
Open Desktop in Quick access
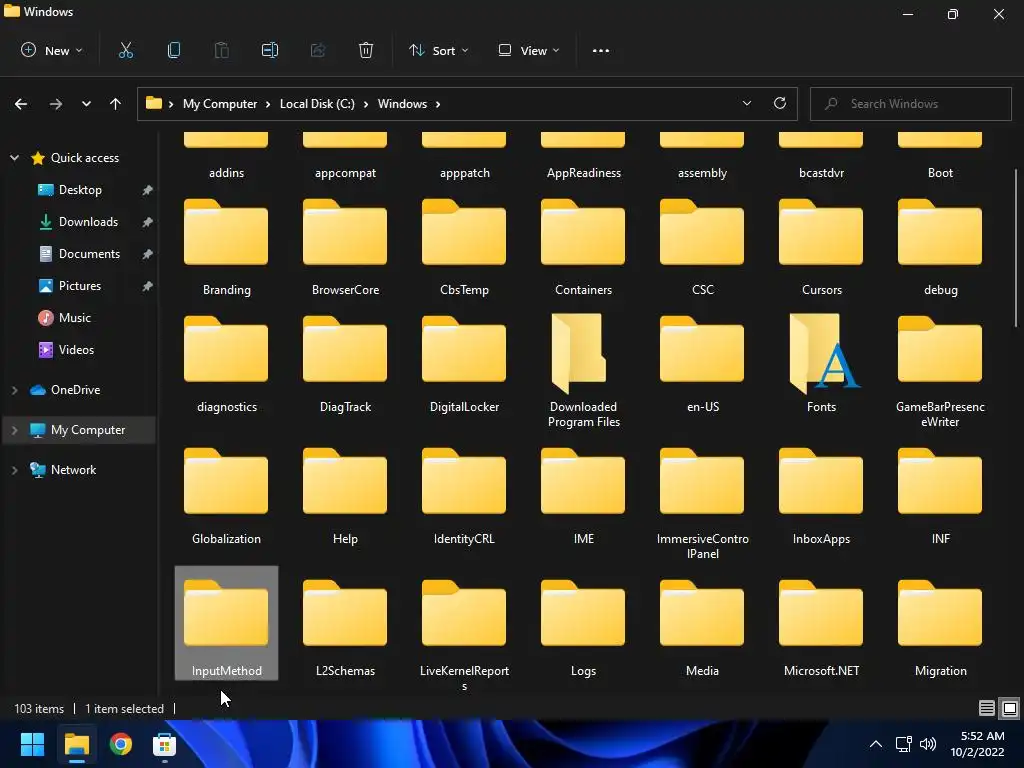coord(80,190)
